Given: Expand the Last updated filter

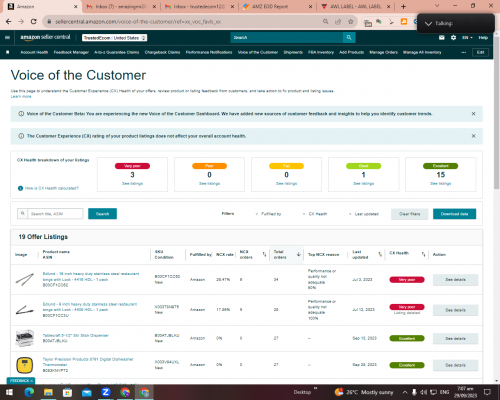Looking at the screenshot, I should coord(364,214).
